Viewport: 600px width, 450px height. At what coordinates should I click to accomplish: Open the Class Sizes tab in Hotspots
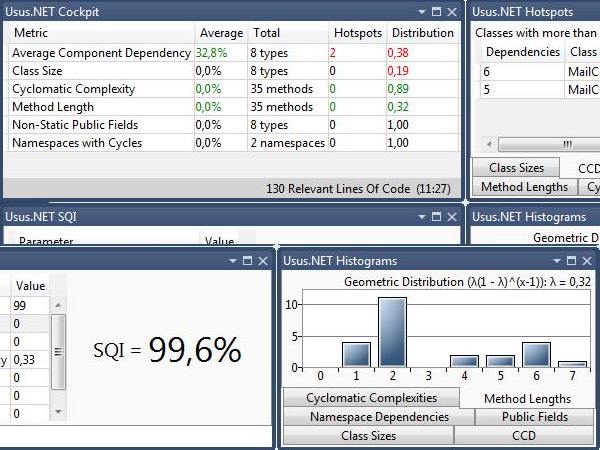[516, 168]
